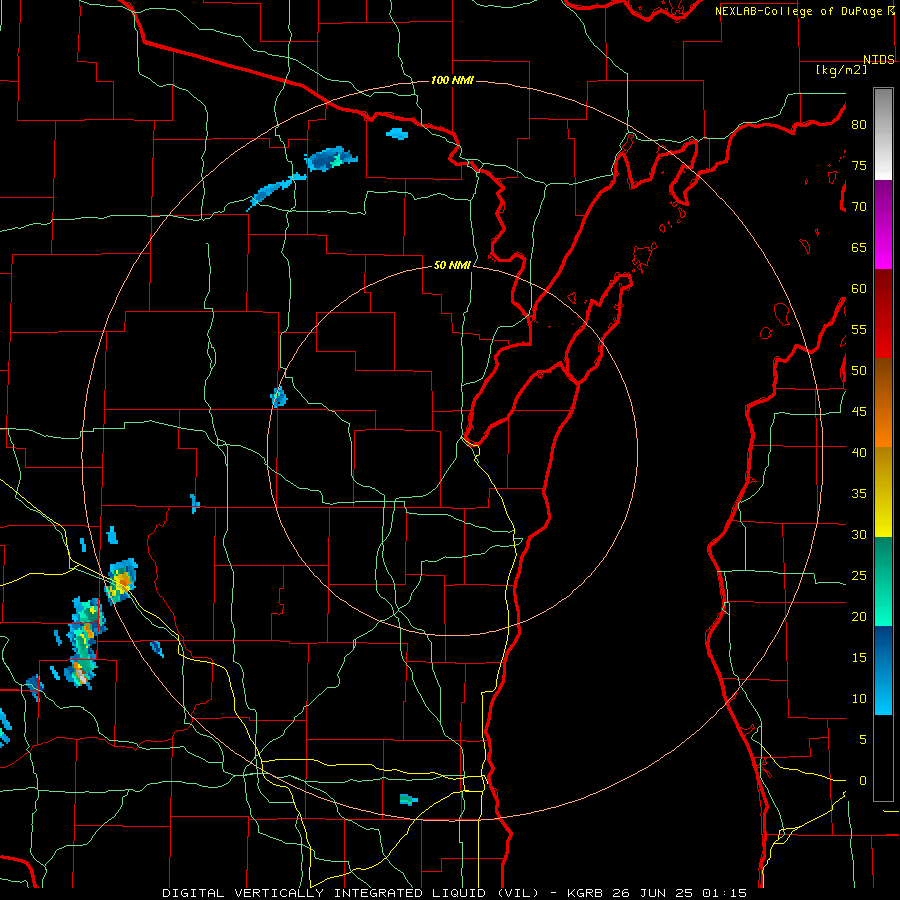This screenshot has width=900, height=900.
Task: Click the 50 NMI range ring label
Action: click(x=452, y=265)
